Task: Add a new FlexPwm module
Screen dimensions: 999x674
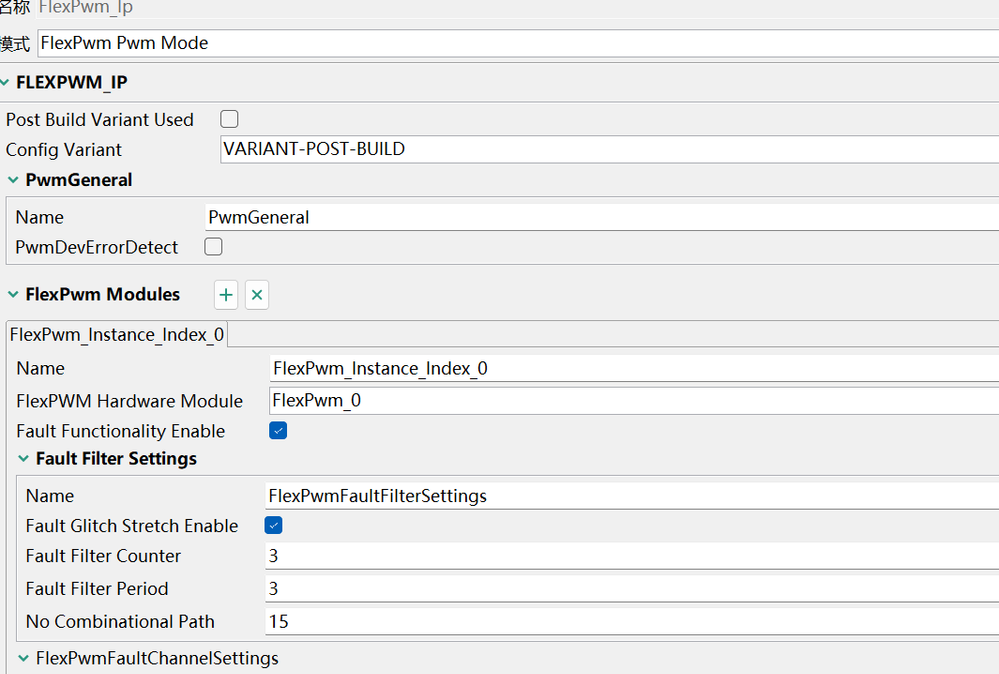Action: click(x=226, y=295)
